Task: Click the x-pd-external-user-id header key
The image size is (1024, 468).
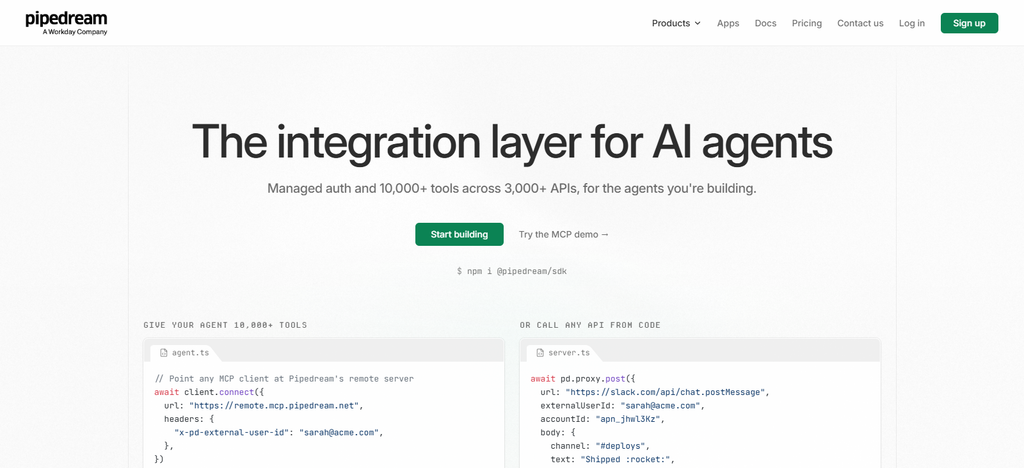Action: [x=234, y=432]
